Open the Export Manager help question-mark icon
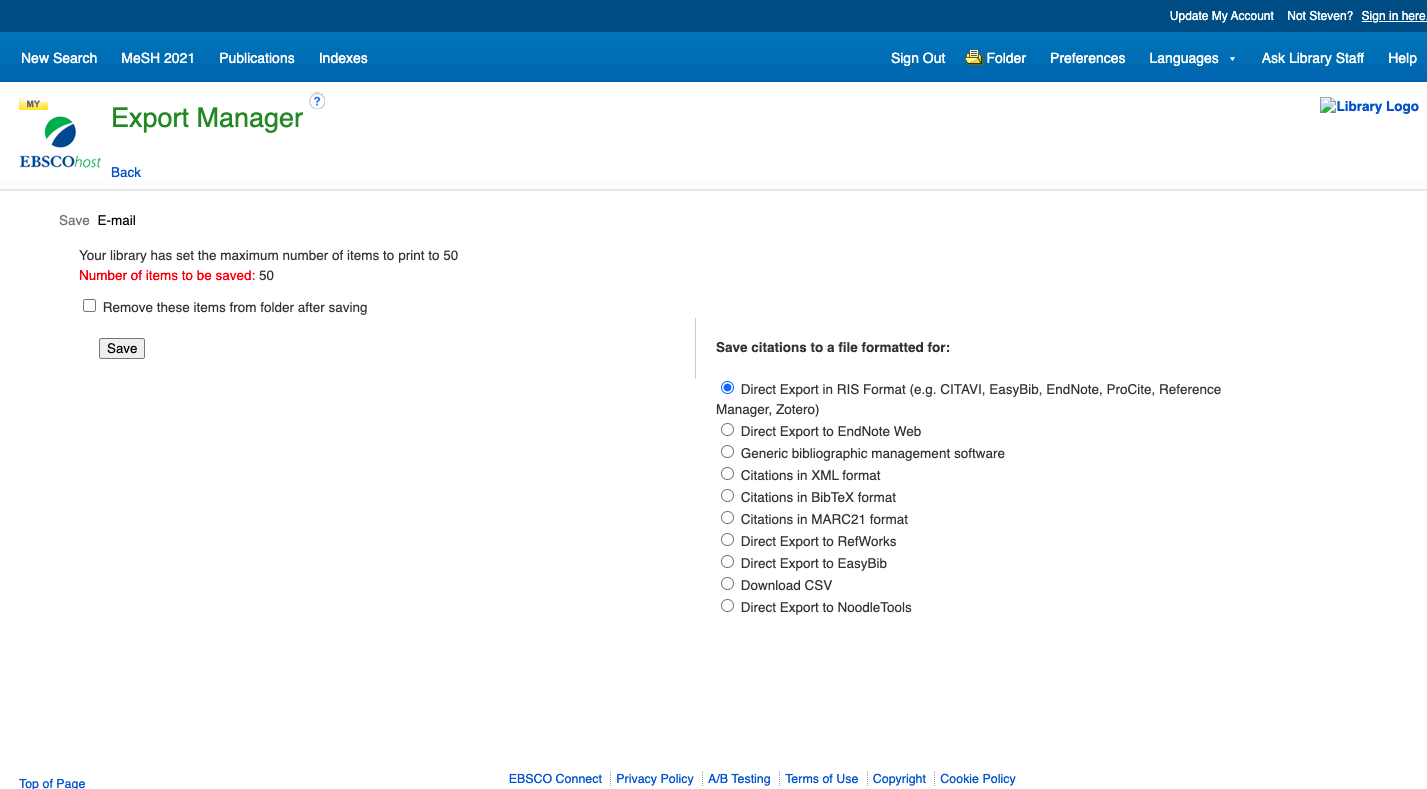This screenshot has height=789, width=1427. [317, 101]
